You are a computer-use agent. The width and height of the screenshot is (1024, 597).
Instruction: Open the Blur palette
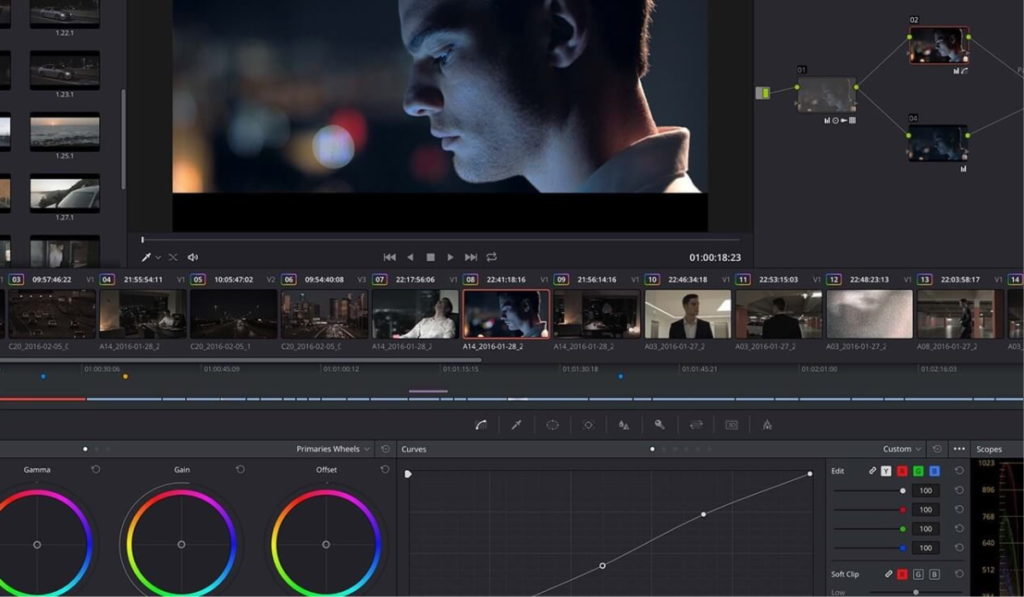point(624,425)
